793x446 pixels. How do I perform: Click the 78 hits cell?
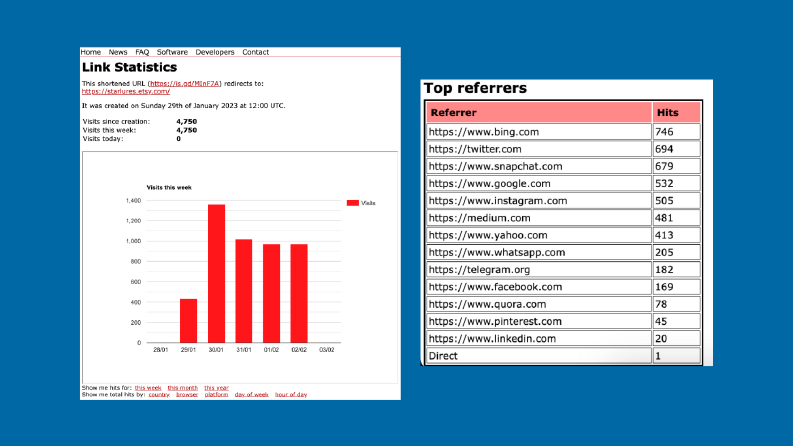677,304
